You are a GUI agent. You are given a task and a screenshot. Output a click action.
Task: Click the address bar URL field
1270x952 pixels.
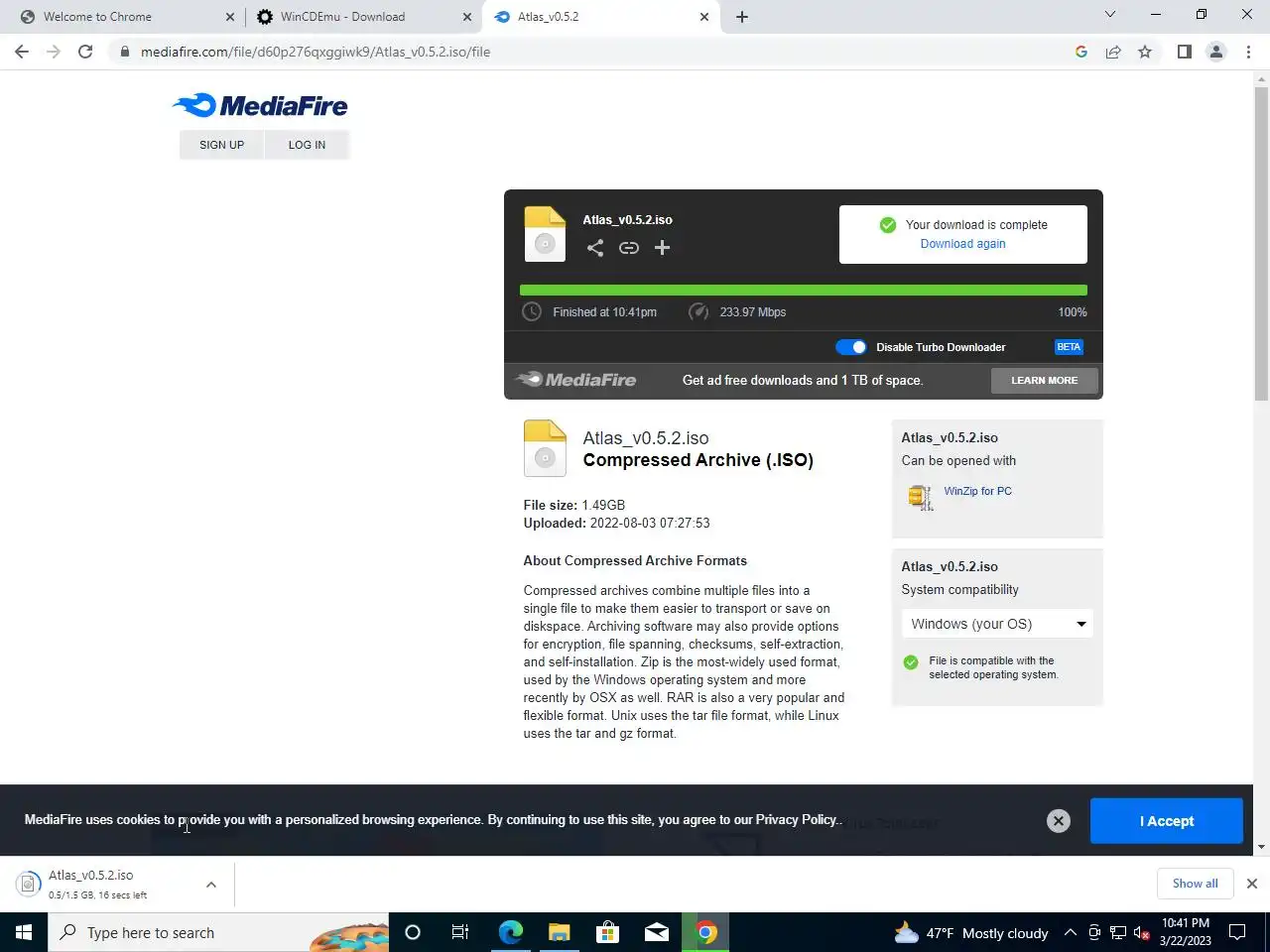point(595,52)
